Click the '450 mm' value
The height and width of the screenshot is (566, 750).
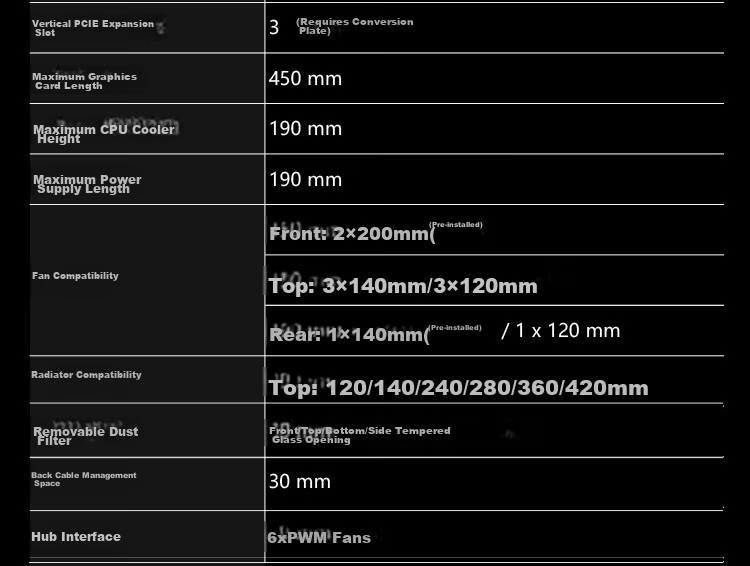pyautogui.click(x=305, y=78)
